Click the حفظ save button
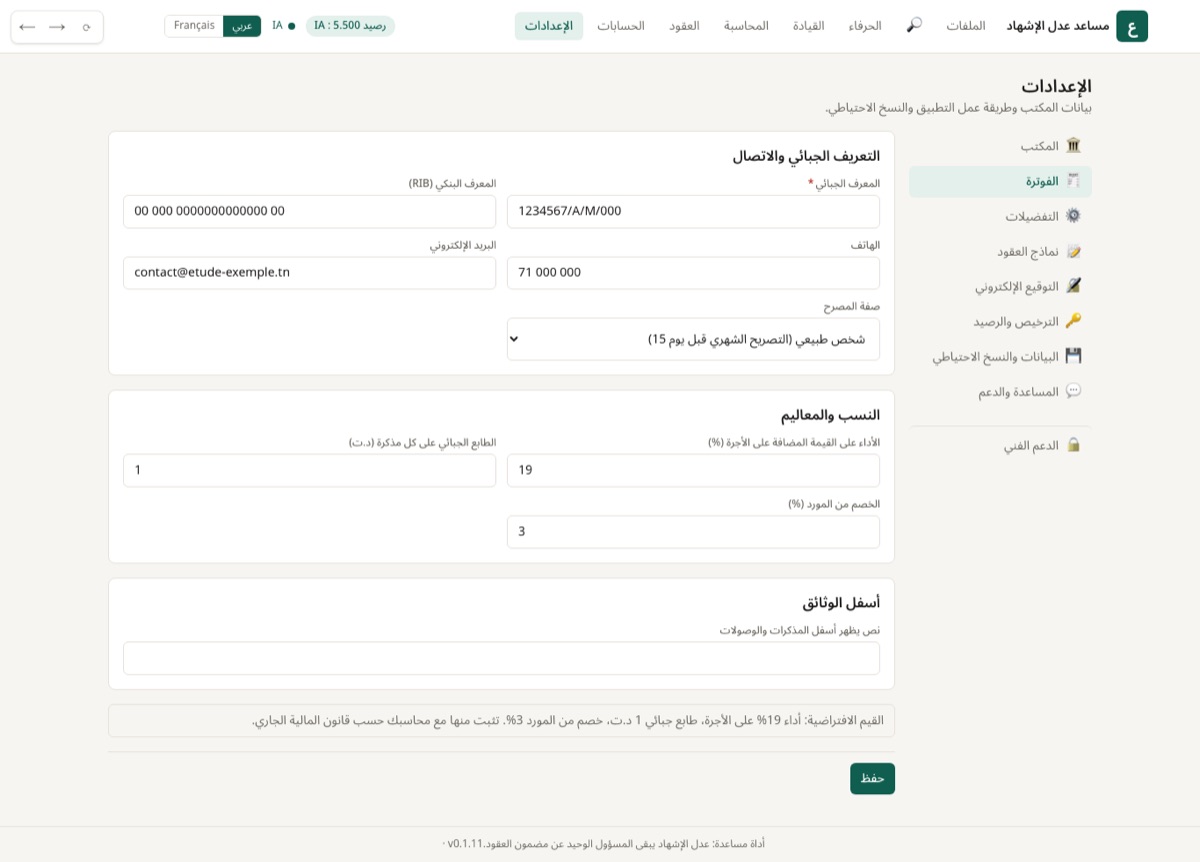The width and height of the screenshot is (1200, 862). (872, 778)
